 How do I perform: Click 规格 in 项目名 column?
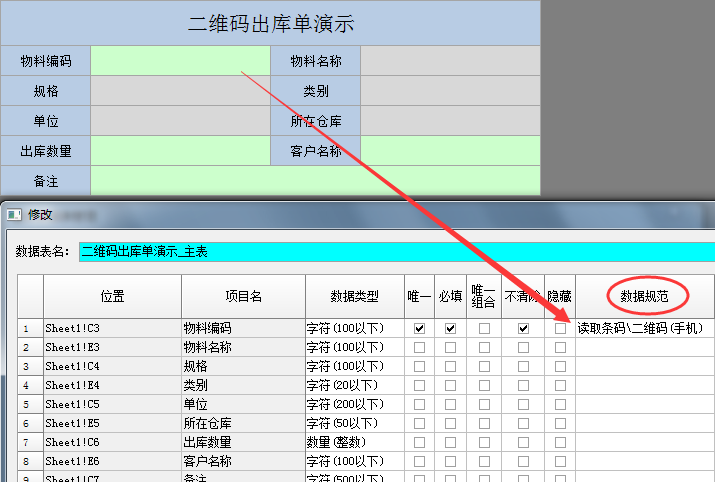click(244, 366)
